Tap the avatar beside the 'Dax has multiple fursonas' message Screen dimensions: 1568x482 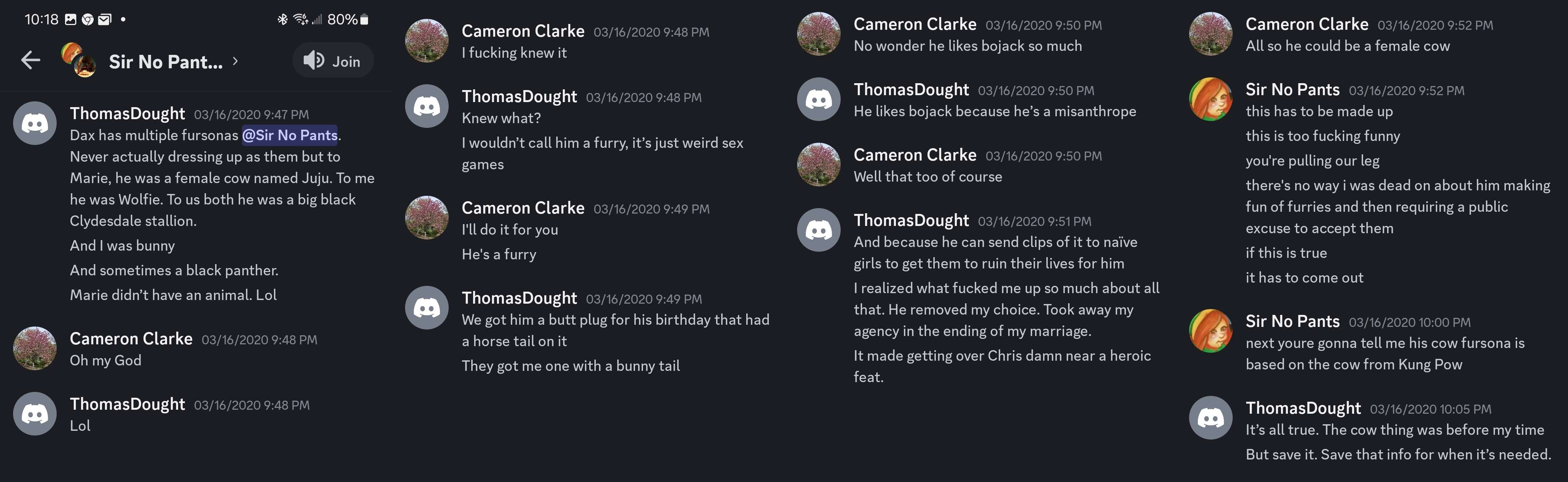point(35,123)
